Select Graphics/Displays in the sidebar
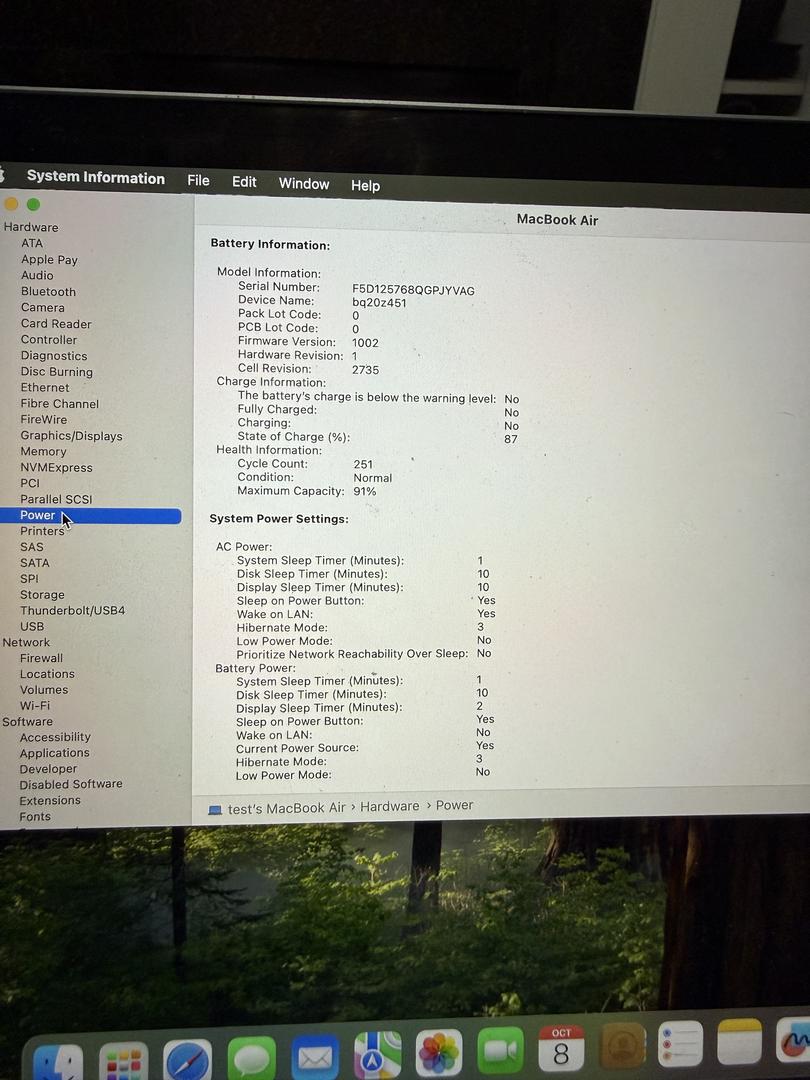810x1080 pixels. coord(71,436)
